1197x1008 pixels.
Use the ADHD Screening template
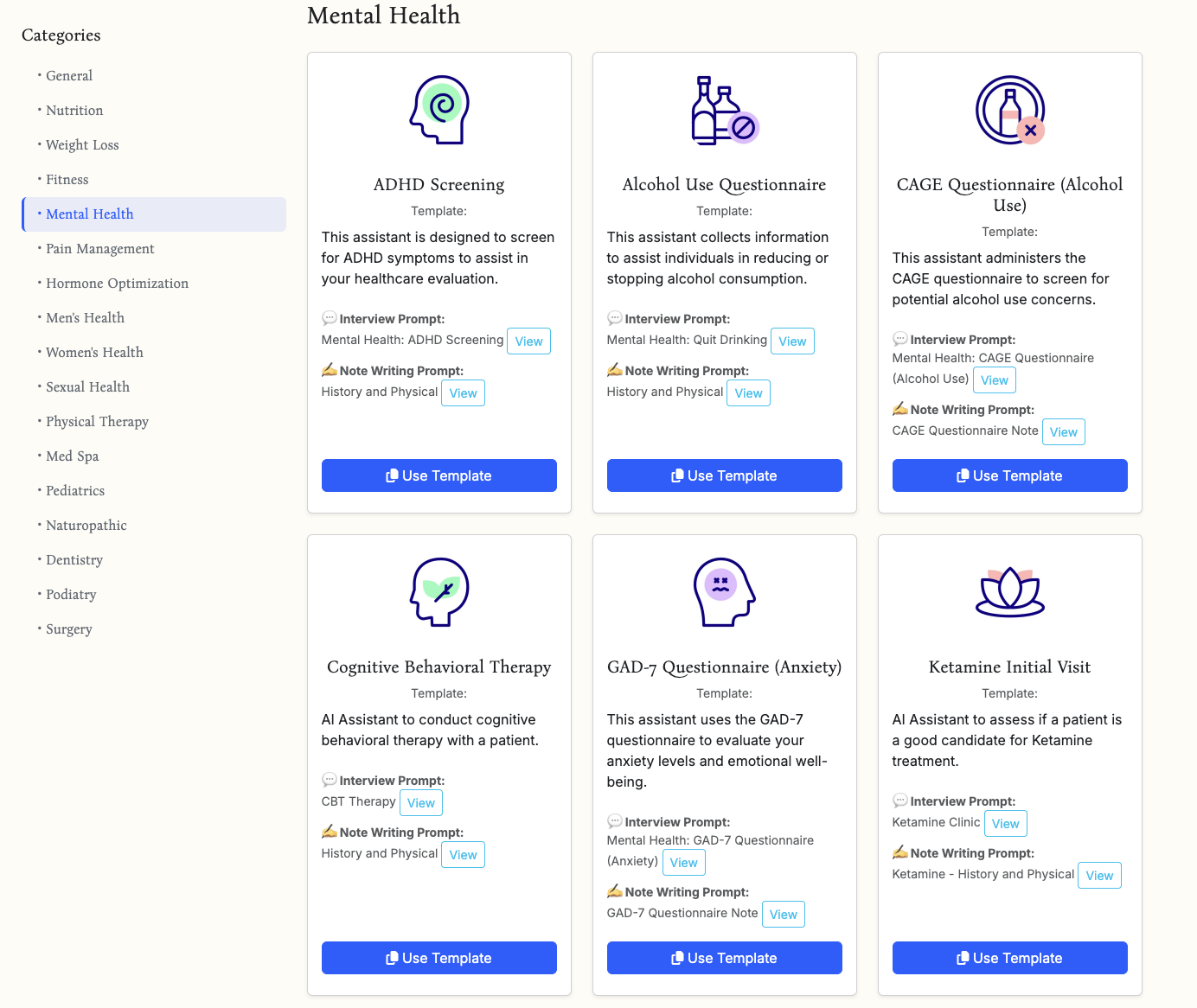pos(438,475)
